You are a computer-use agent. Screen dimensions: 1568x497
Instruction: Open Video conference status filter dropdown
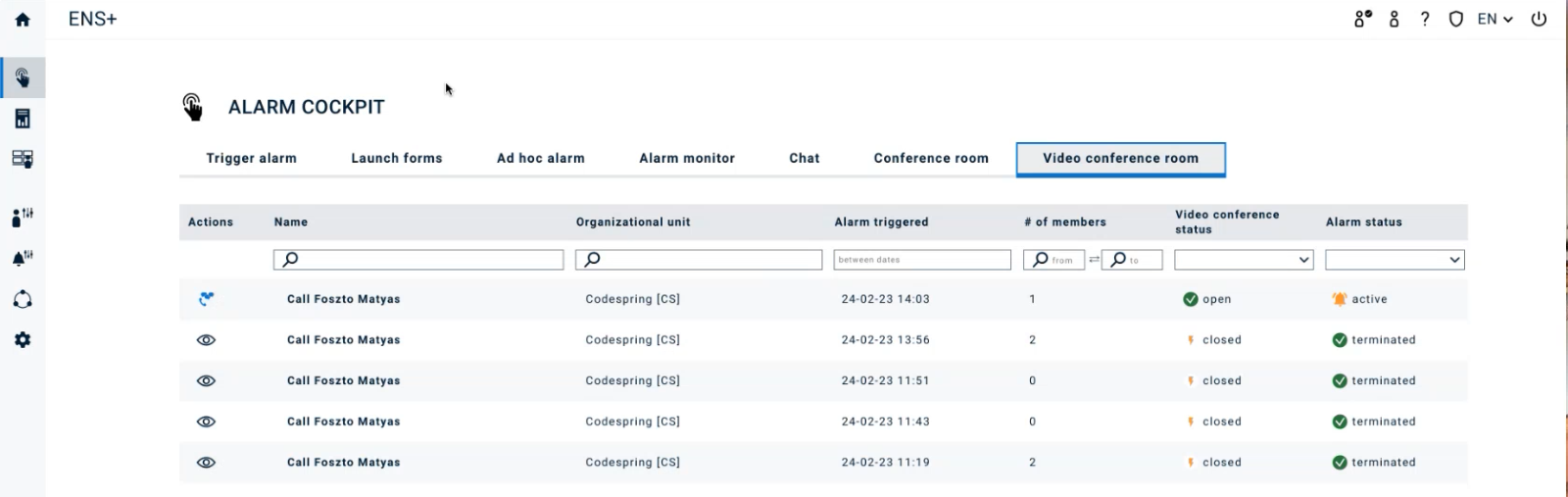coord(1244,260)
